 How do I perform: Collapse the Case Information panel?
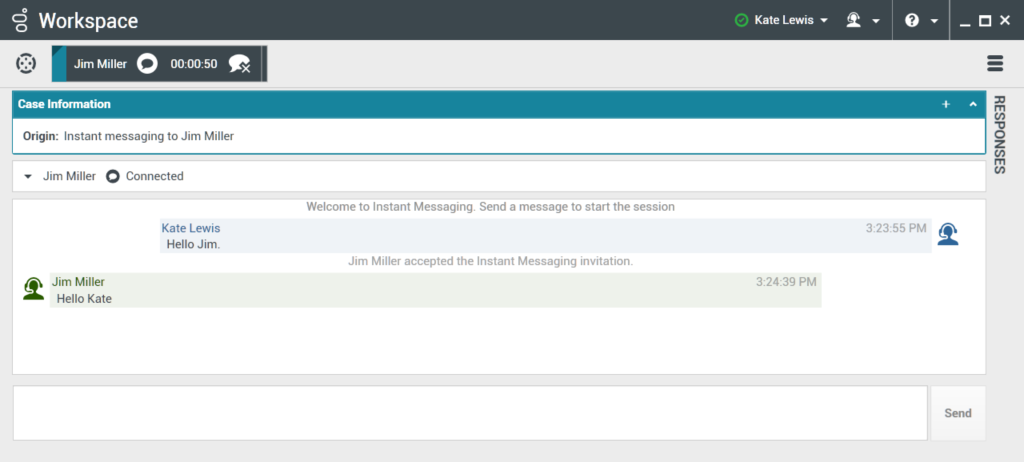click(x=973, y=104)
